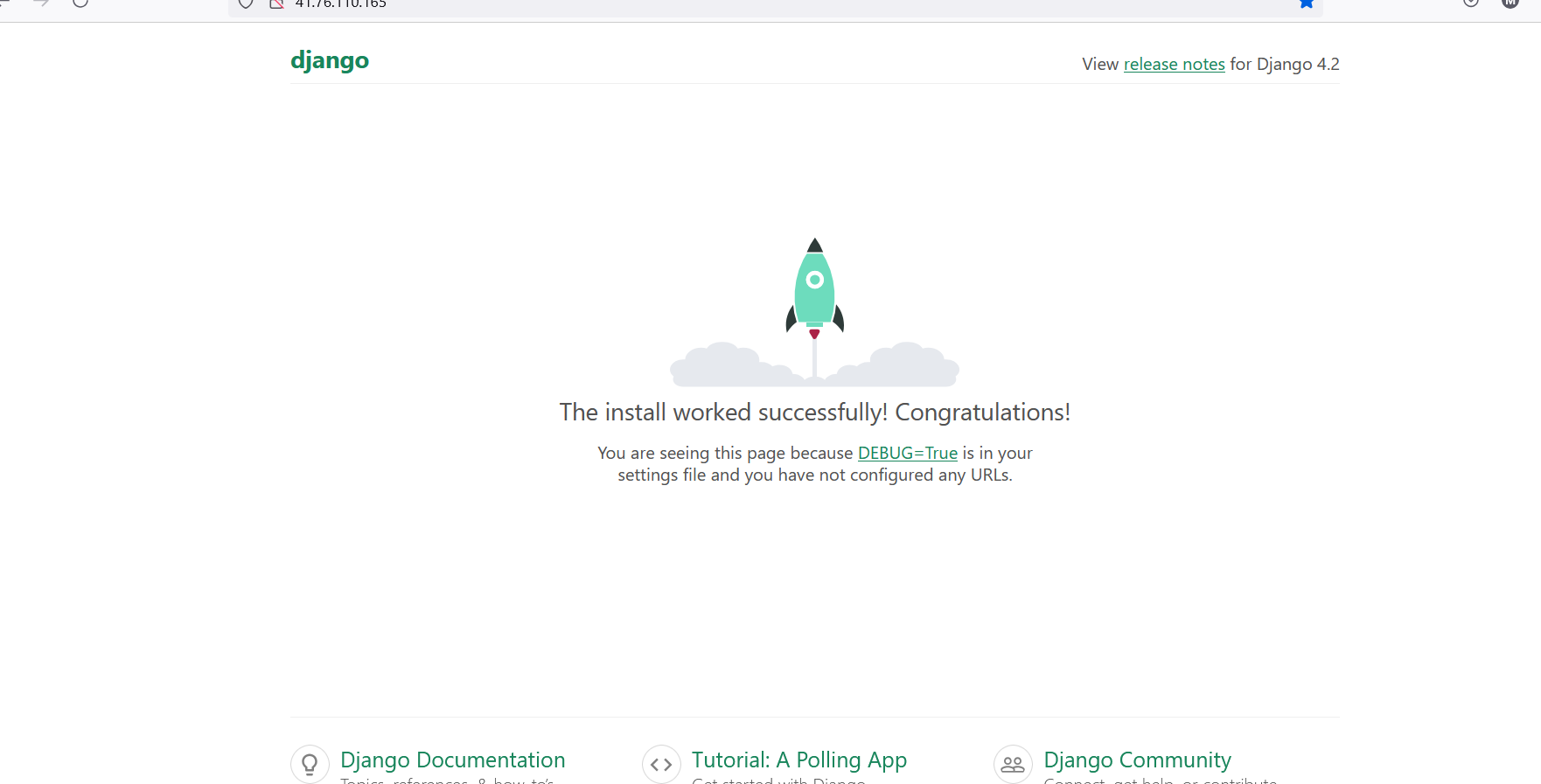Click the lightbulb documentation icon
This screenshot has height=784, width=1541.
point(310,765)
